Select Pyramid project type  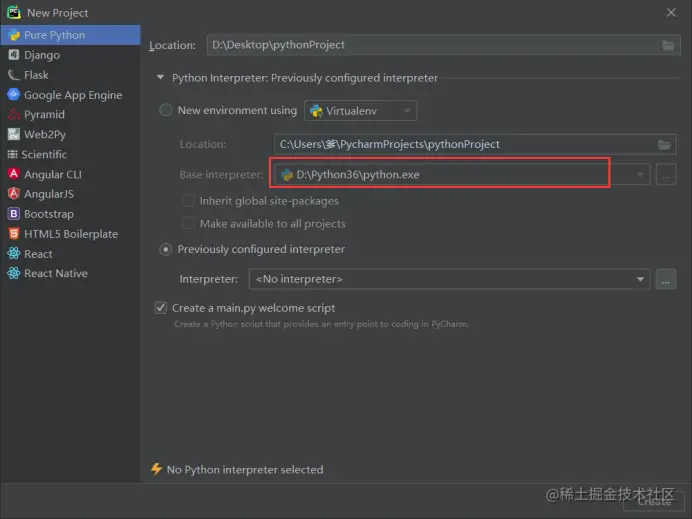(x=70, y=114)
